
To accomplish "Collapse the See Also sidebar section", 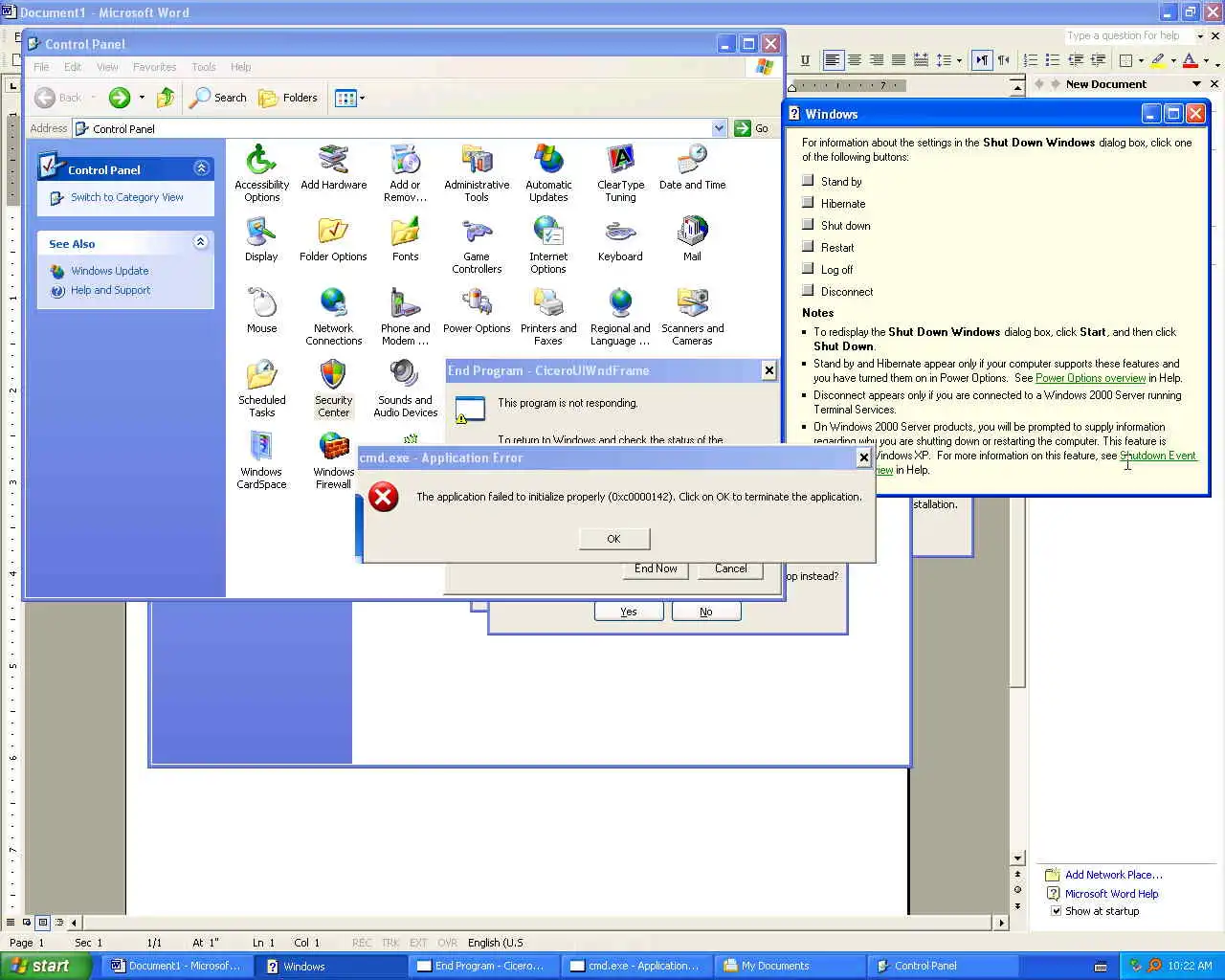I will (201, 242).
